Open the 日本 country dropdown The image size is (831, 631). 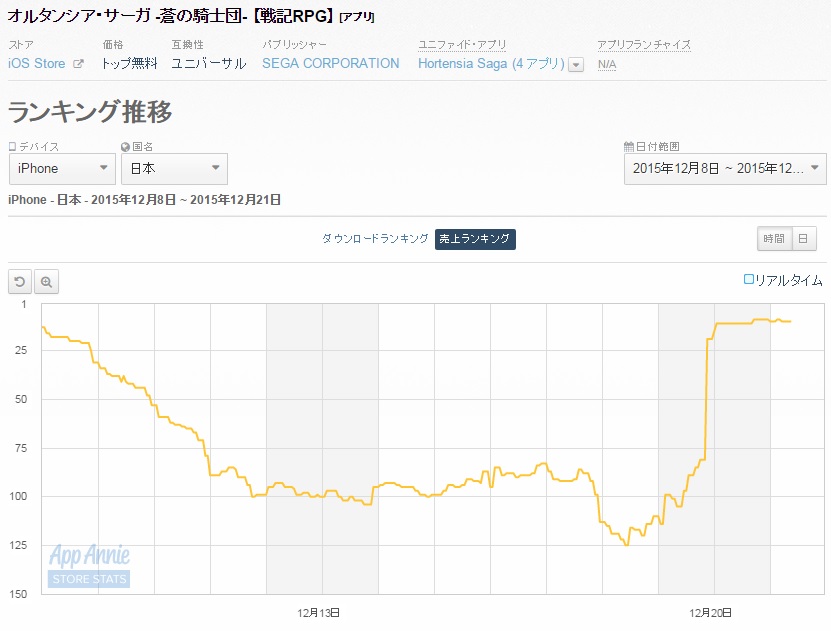click(174, 168)
